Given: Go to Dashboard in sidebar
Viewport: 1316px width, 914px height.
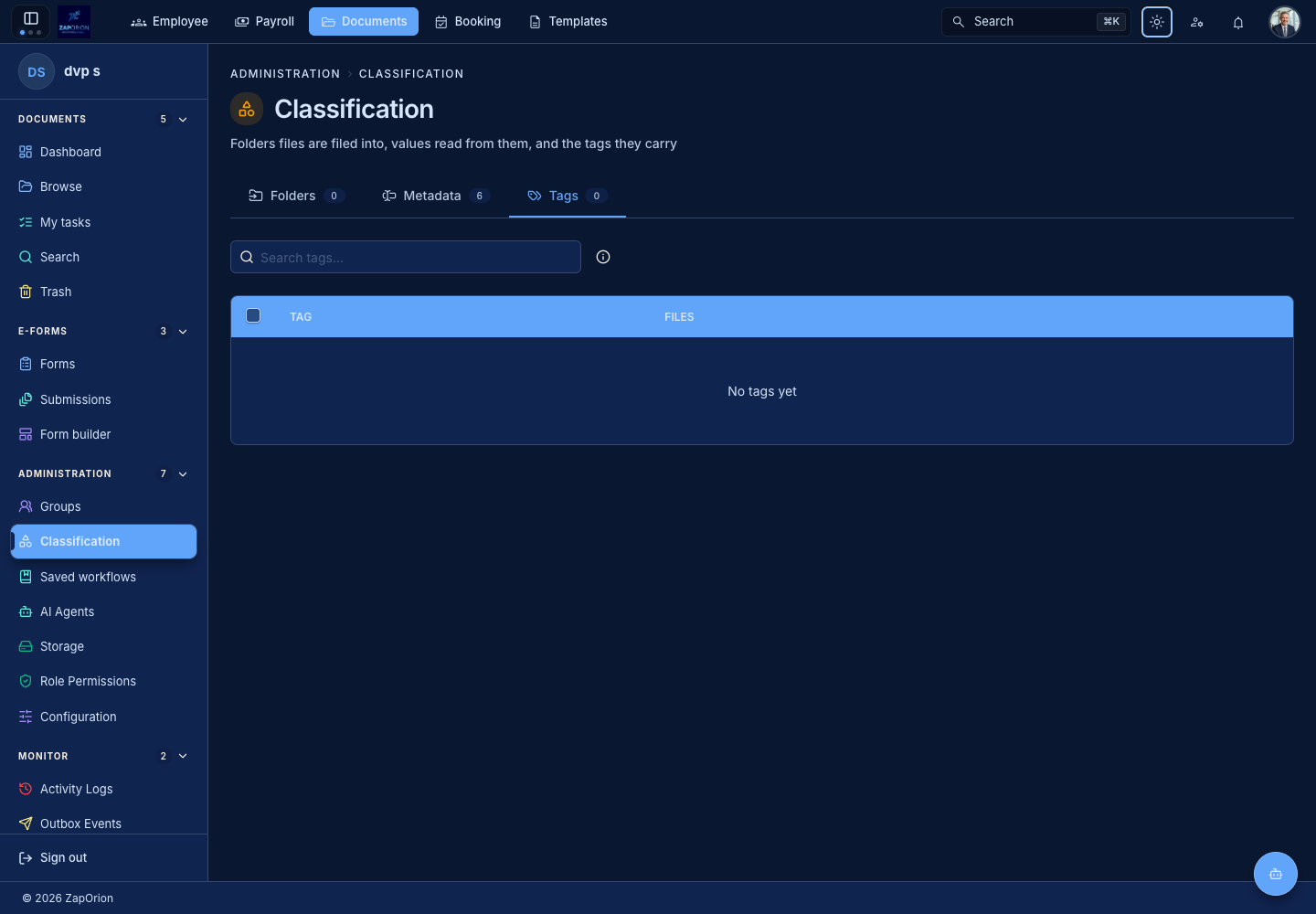Looking at the screenshot, I should point(103,152).
